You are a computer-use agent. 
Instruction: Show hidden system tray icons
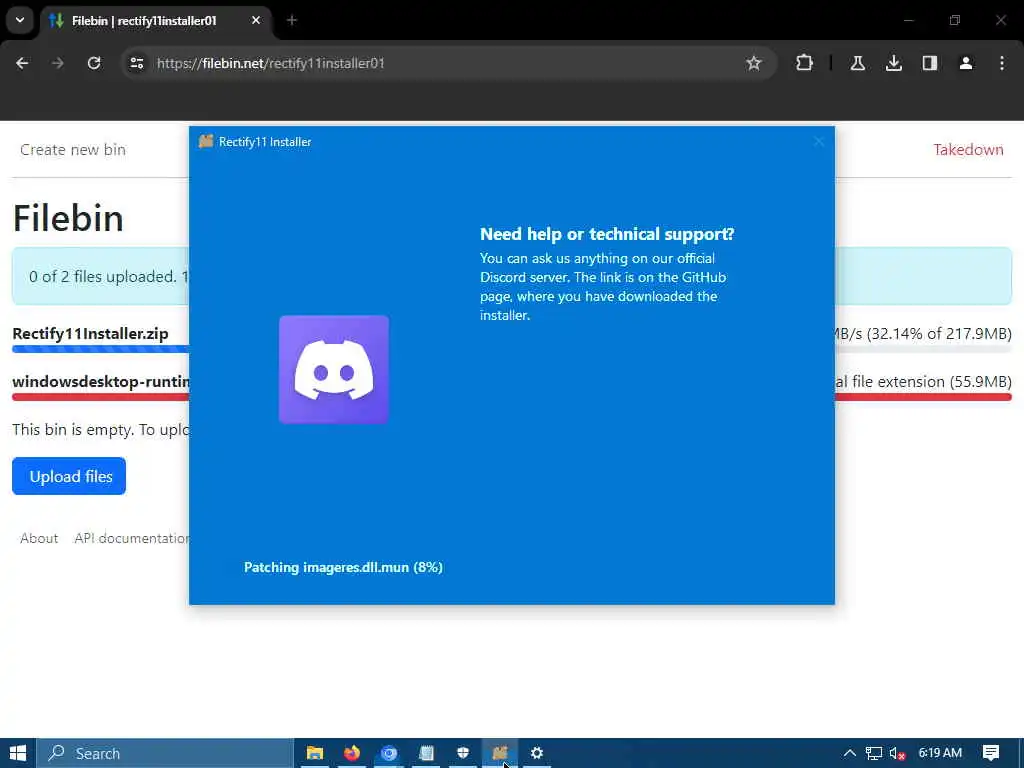pos(850,753)
